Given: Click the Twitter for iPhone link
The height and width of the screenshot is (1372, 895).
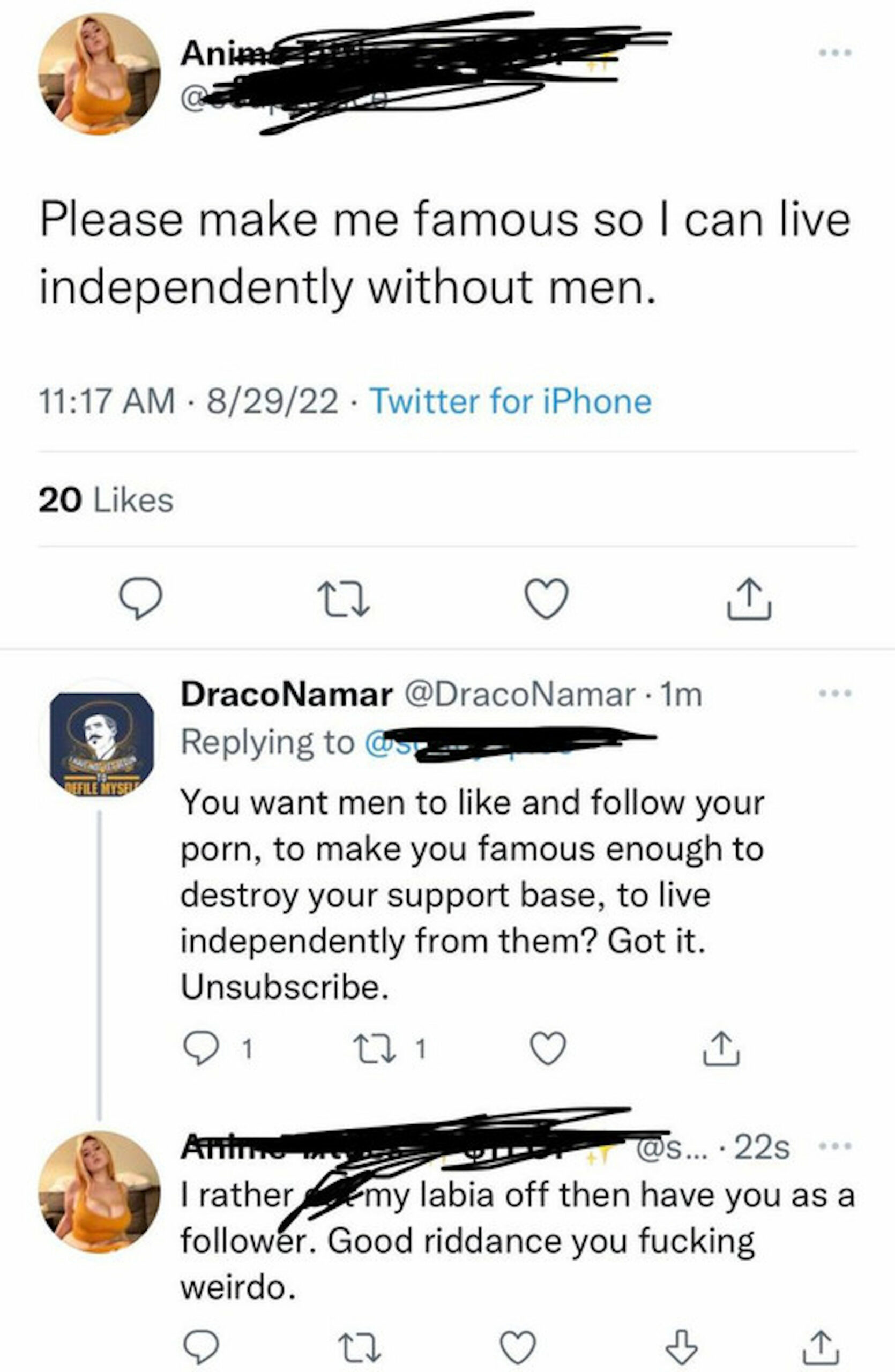Looking at the screenshot, I should tap(511, 401).
